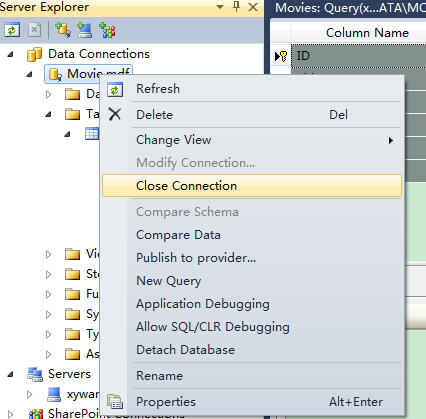The height and width of the screenshot is (419, 426).
Task: Expand the SharePoint Connections node
Action: 10,414
